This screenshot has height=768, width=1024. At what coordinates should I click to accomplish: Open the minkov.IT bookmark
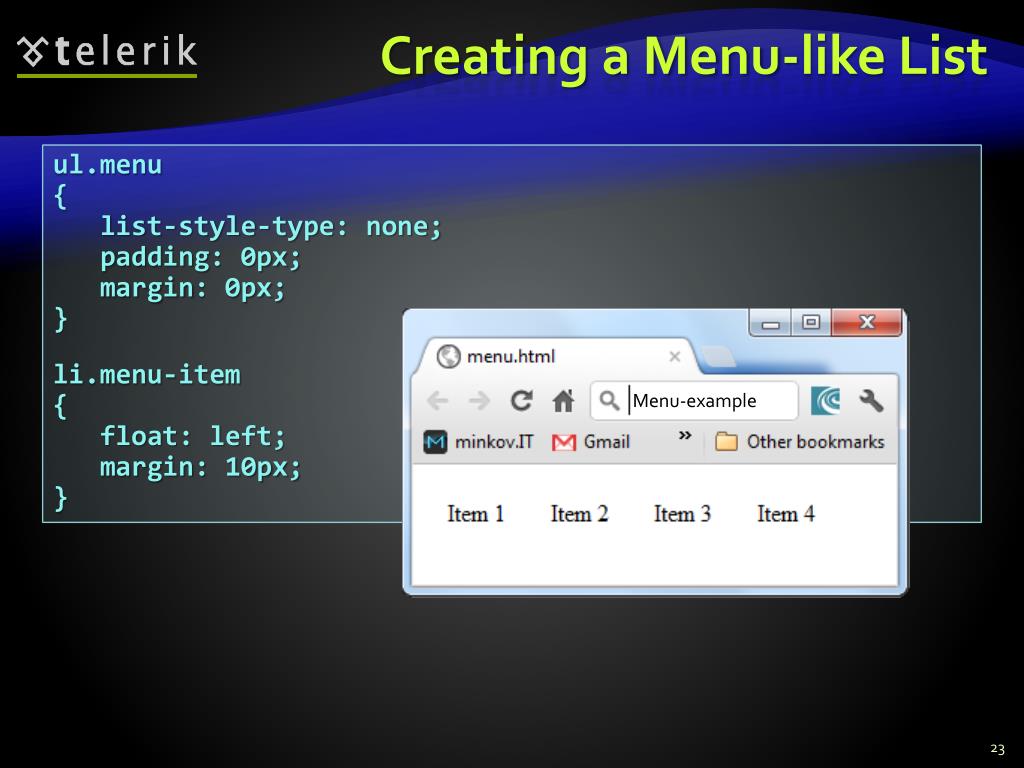(479, 442)
